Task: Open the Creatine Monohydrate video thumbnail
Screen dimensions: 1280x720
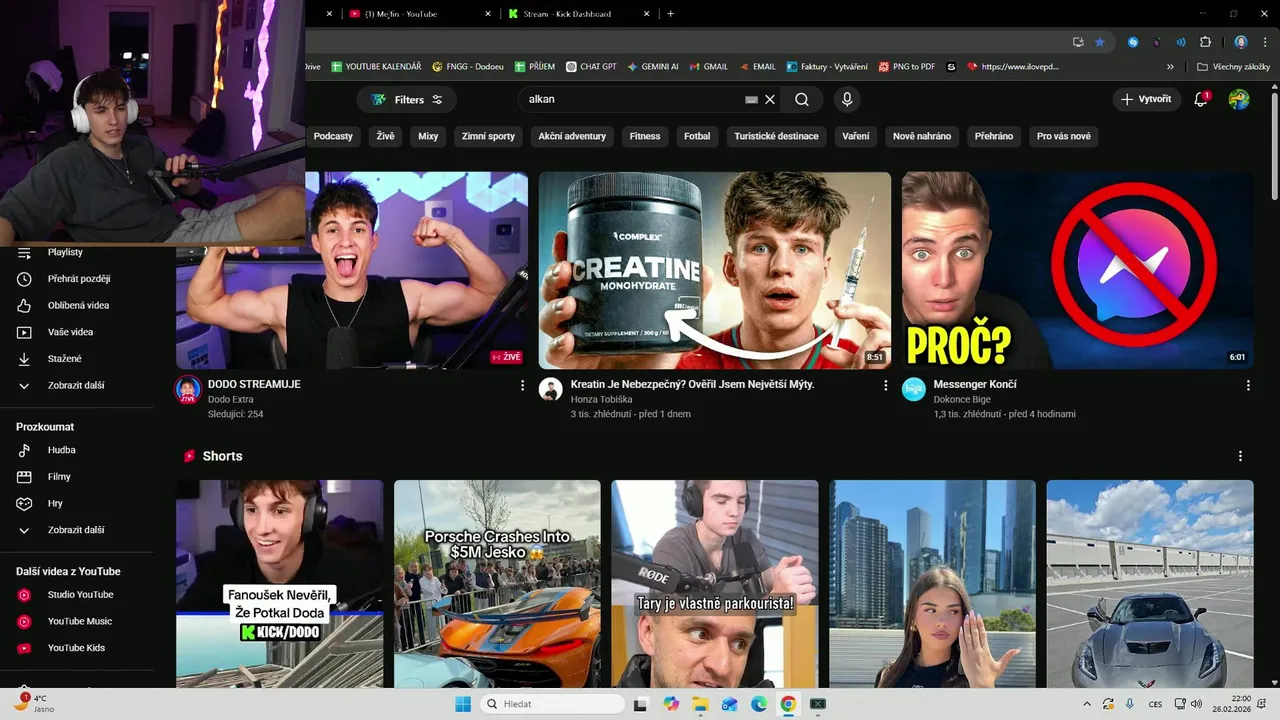Action: [x=715, y=270]
